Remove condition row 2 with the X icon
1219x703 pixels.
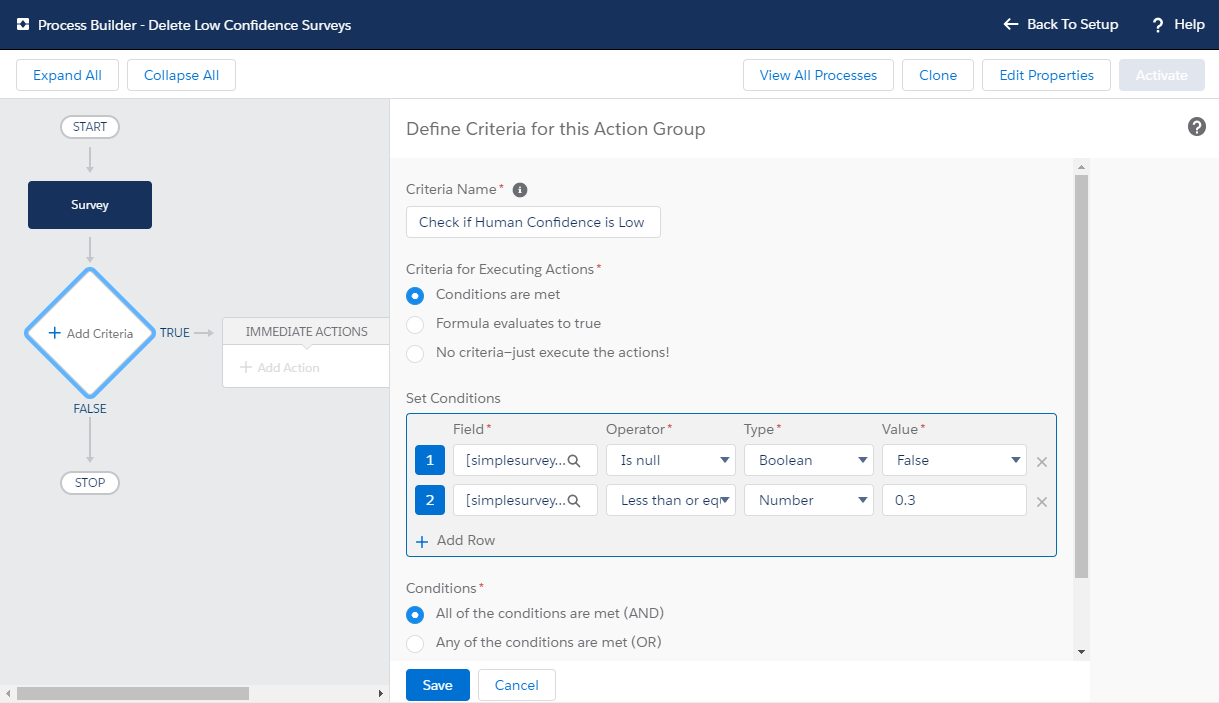1041,502
